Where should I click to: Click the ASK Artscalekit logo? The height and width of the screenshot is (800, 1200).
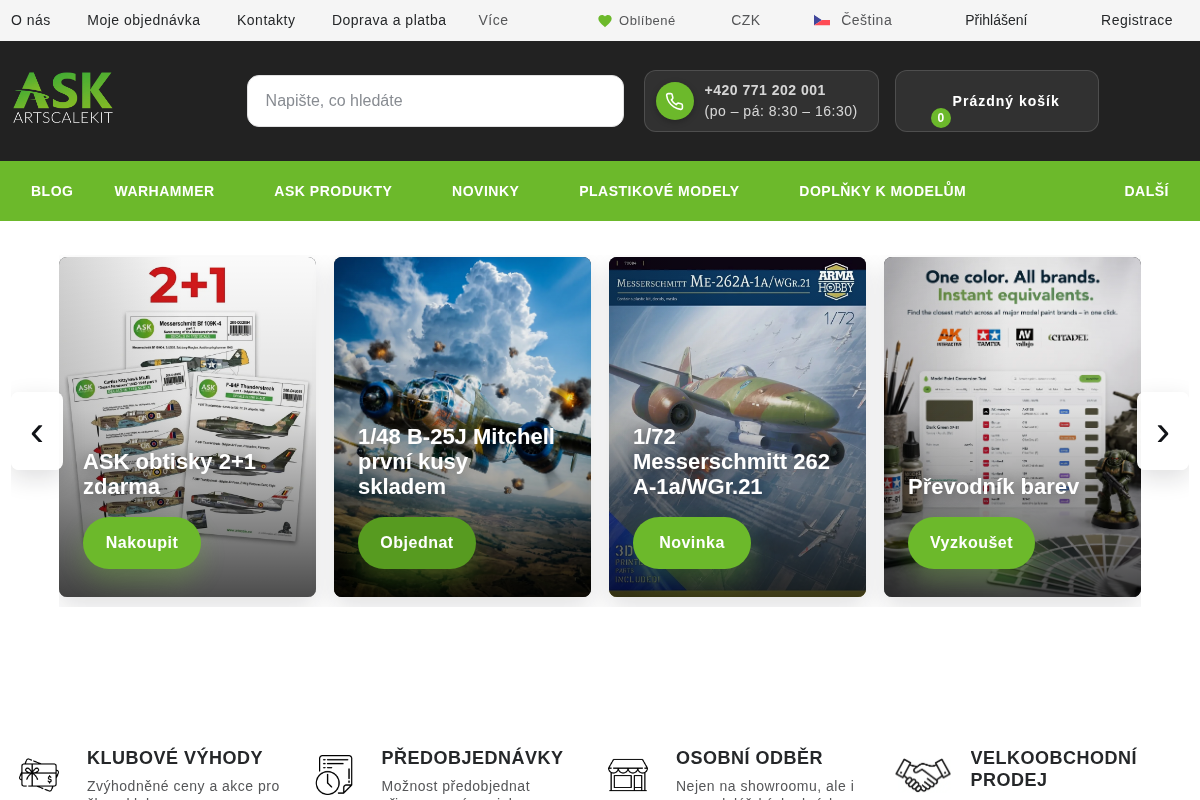[63, 98]
